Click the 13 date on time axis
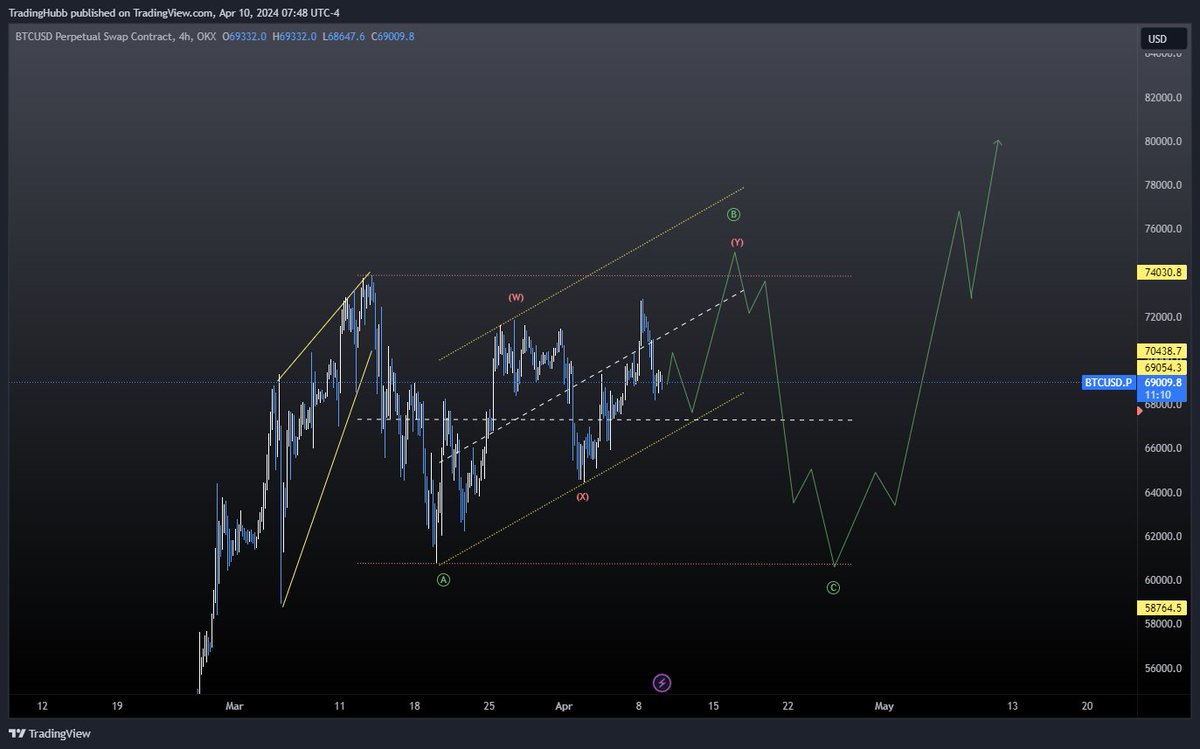The image size is (1200, 749). (x=1012, y=706)
